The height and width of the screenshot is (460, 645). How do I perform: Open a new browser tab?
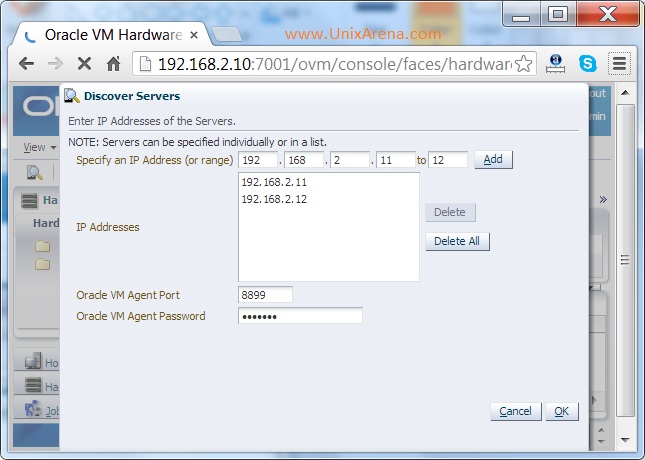(226, 35)
